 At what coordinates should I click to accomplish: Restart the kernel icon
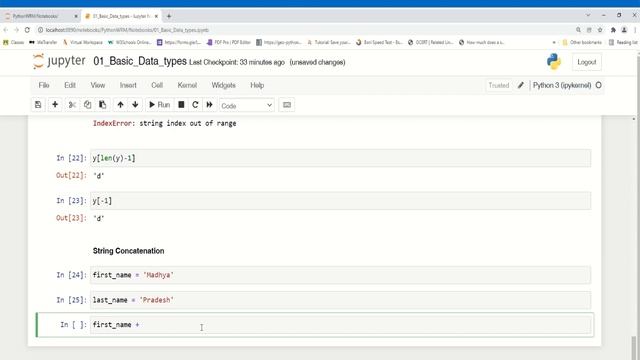(x=195, y=105)
